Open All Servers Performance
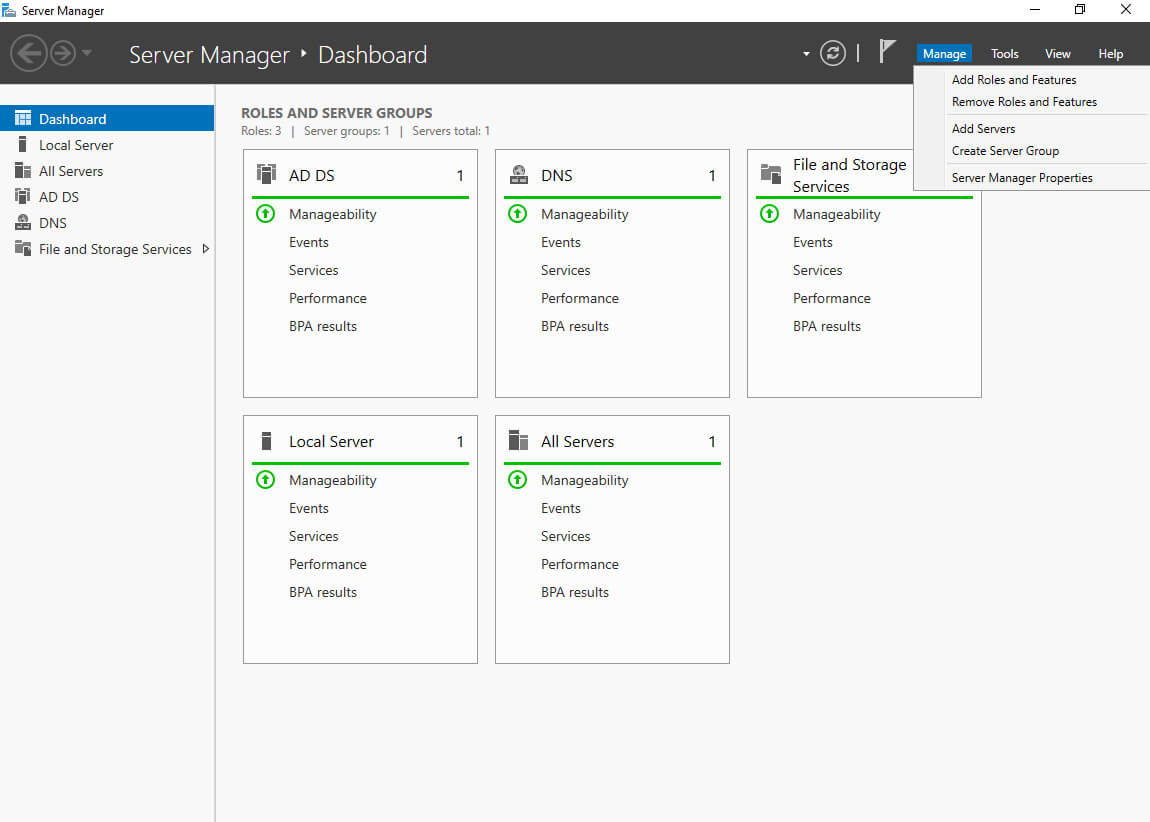Screen dimensions: 1150x822 point(579,564)
